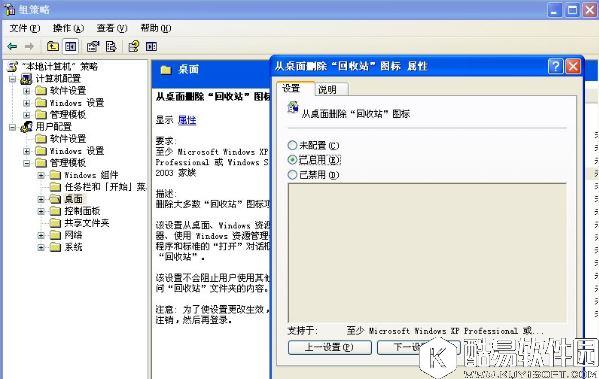Click the dialog's question mark help button
The width and height of the screenshot is (599, 379).
tap(555, 66)
